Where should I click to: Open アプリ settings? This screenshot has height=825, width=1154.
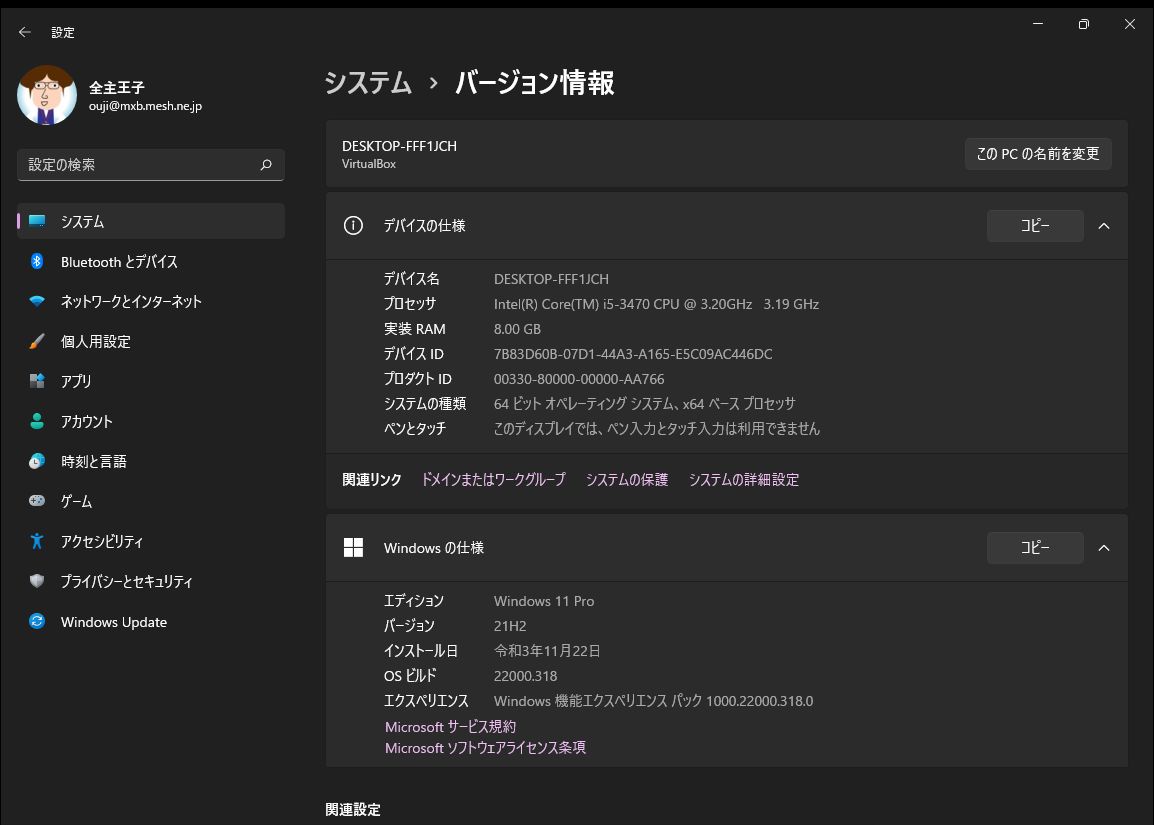(151, 381)
